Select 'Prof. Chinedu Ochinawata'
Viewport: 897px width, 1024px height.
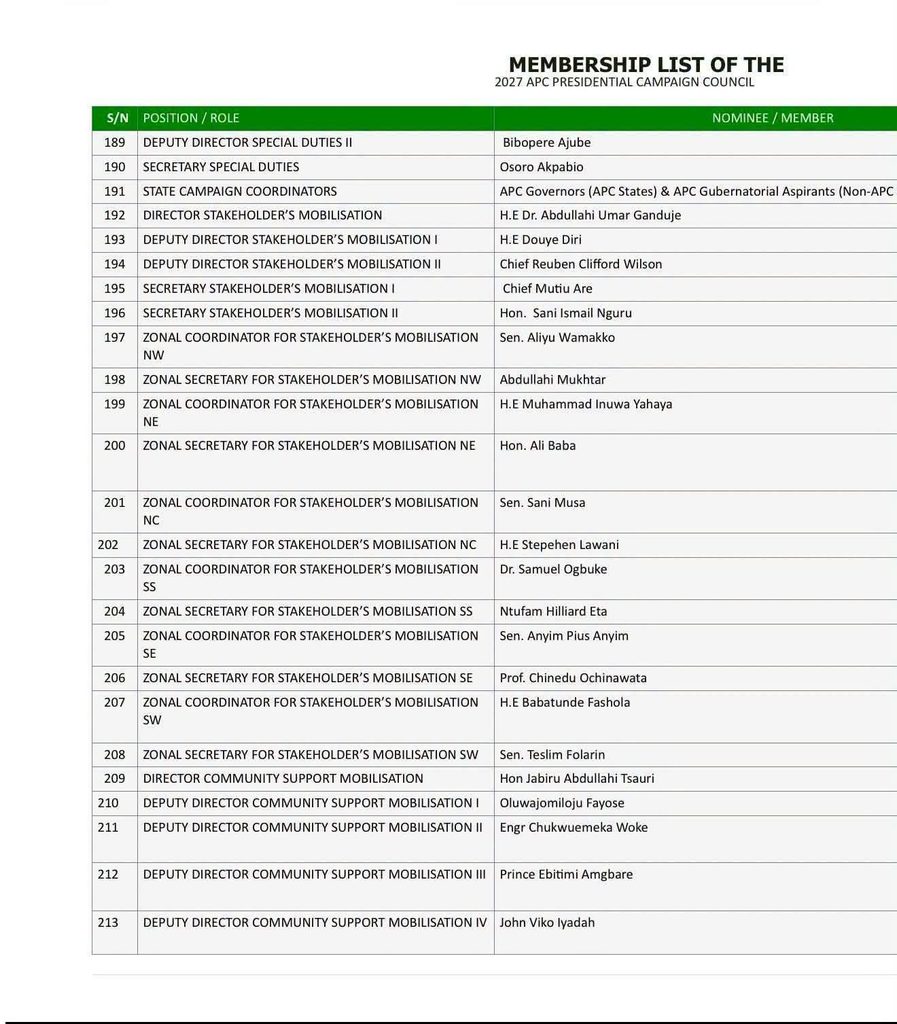[573, 678]
